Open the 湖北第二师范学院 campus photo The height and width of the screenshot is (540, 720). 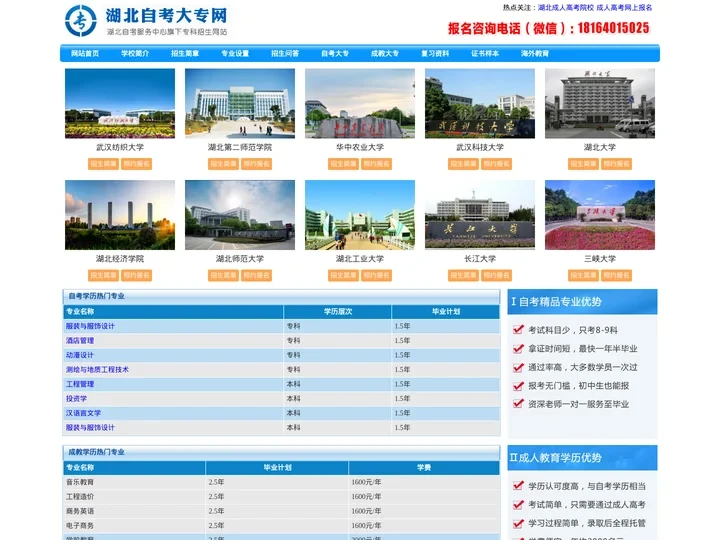pyautogui.click(x=240, y=103)
